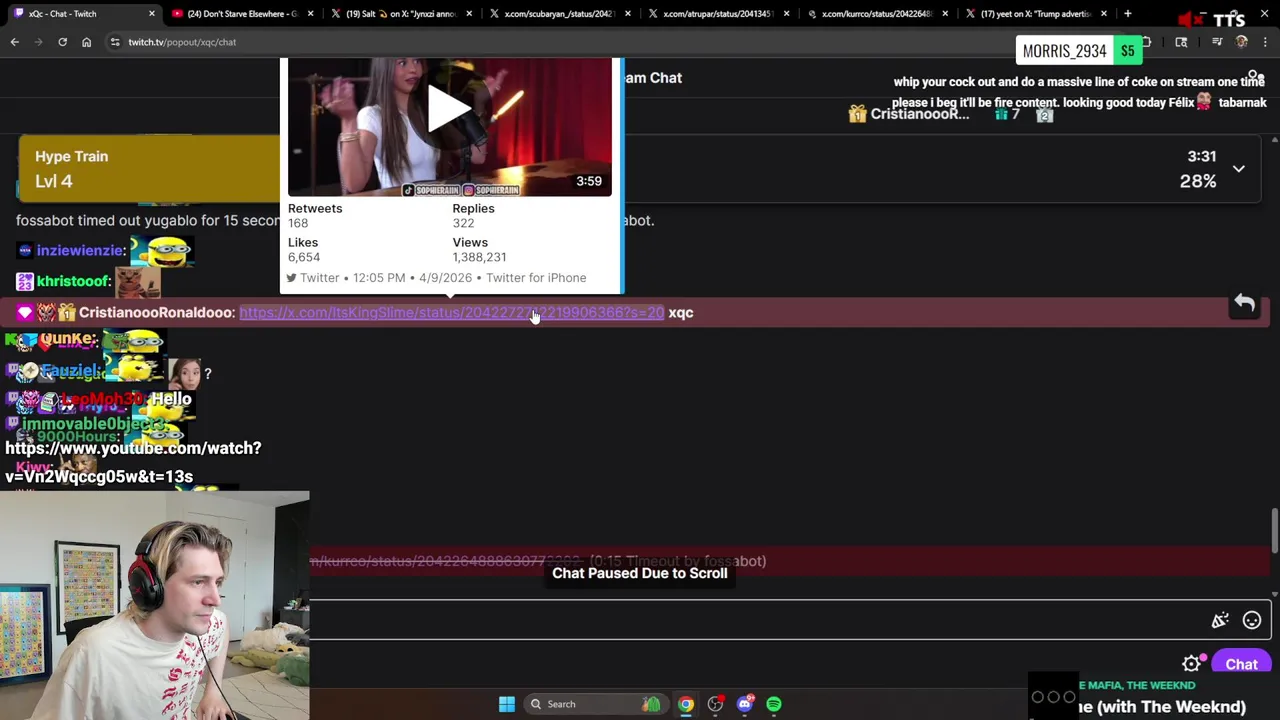Open the Windows Start menu

click(x=507, y=704)
